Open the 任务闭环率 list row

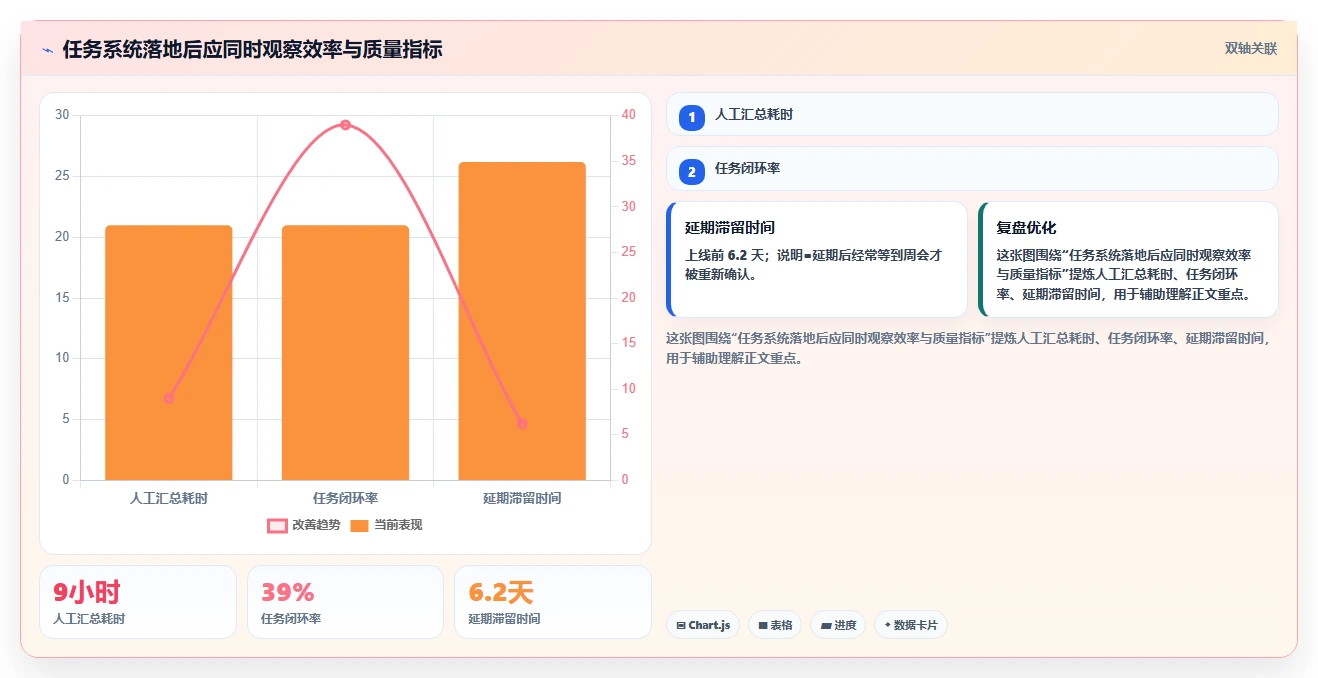pos(972,168)
